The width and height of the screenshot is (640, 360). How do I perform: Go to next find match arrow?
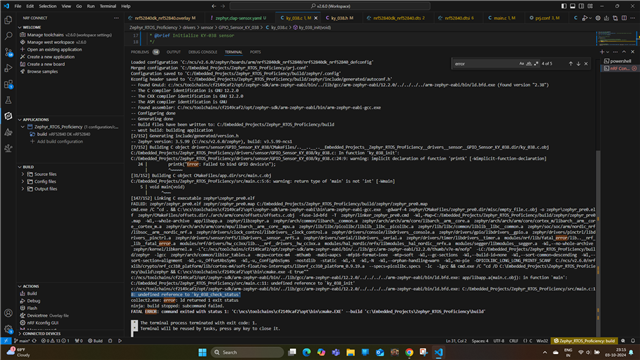[x=578, y=64]
